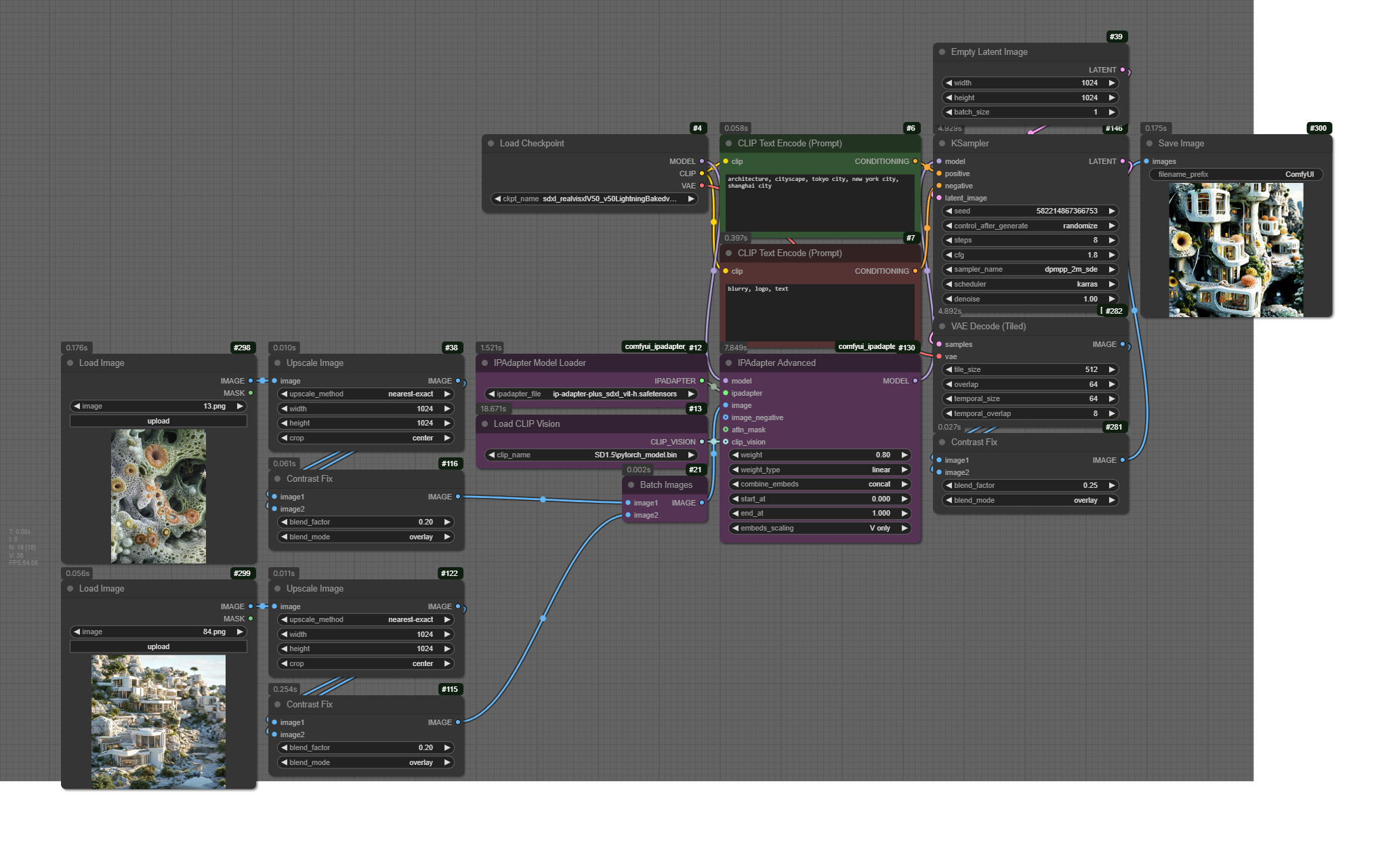Image resolution: width=1393 pixels, height=868 pixels.
Task: Click upload button under 13.png image
Action: coord(159,421)
